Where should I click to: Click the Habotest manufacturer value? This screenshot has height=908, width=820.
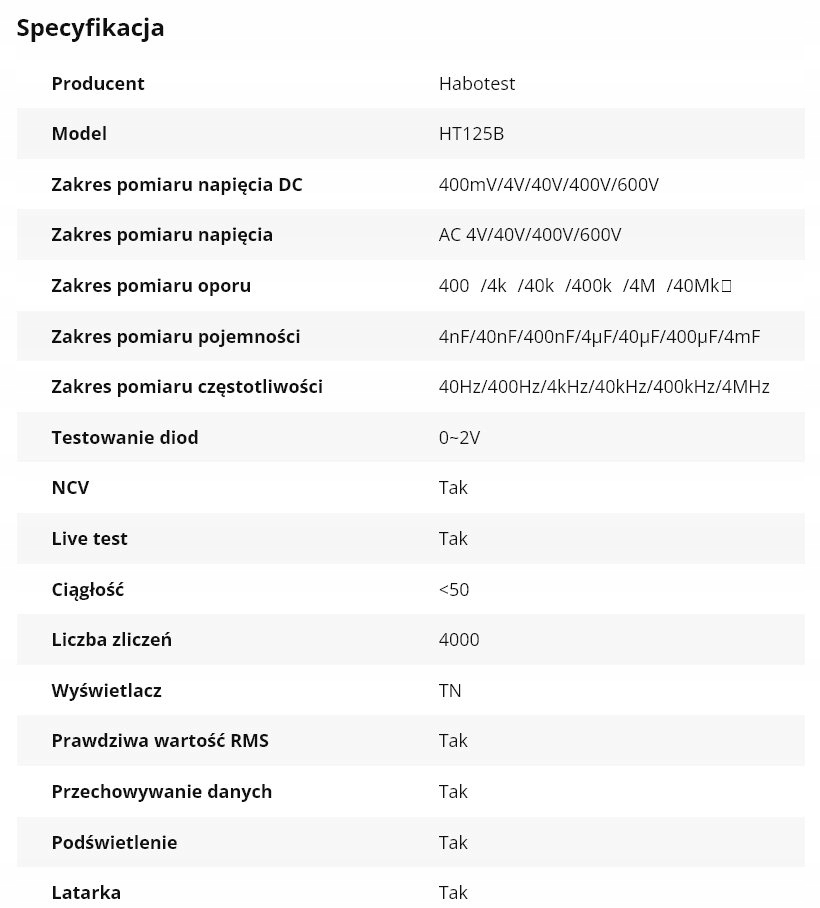(477, 83)
